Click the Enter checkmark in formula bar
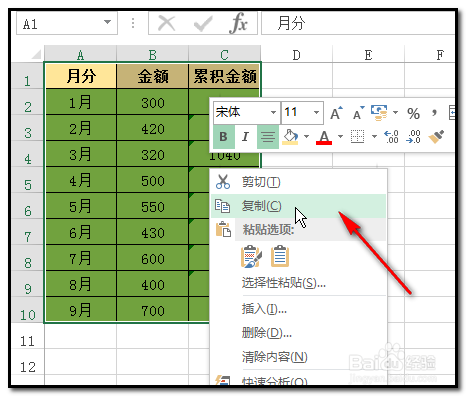Viewport: 466px width, 396px height. click(203, 24)
